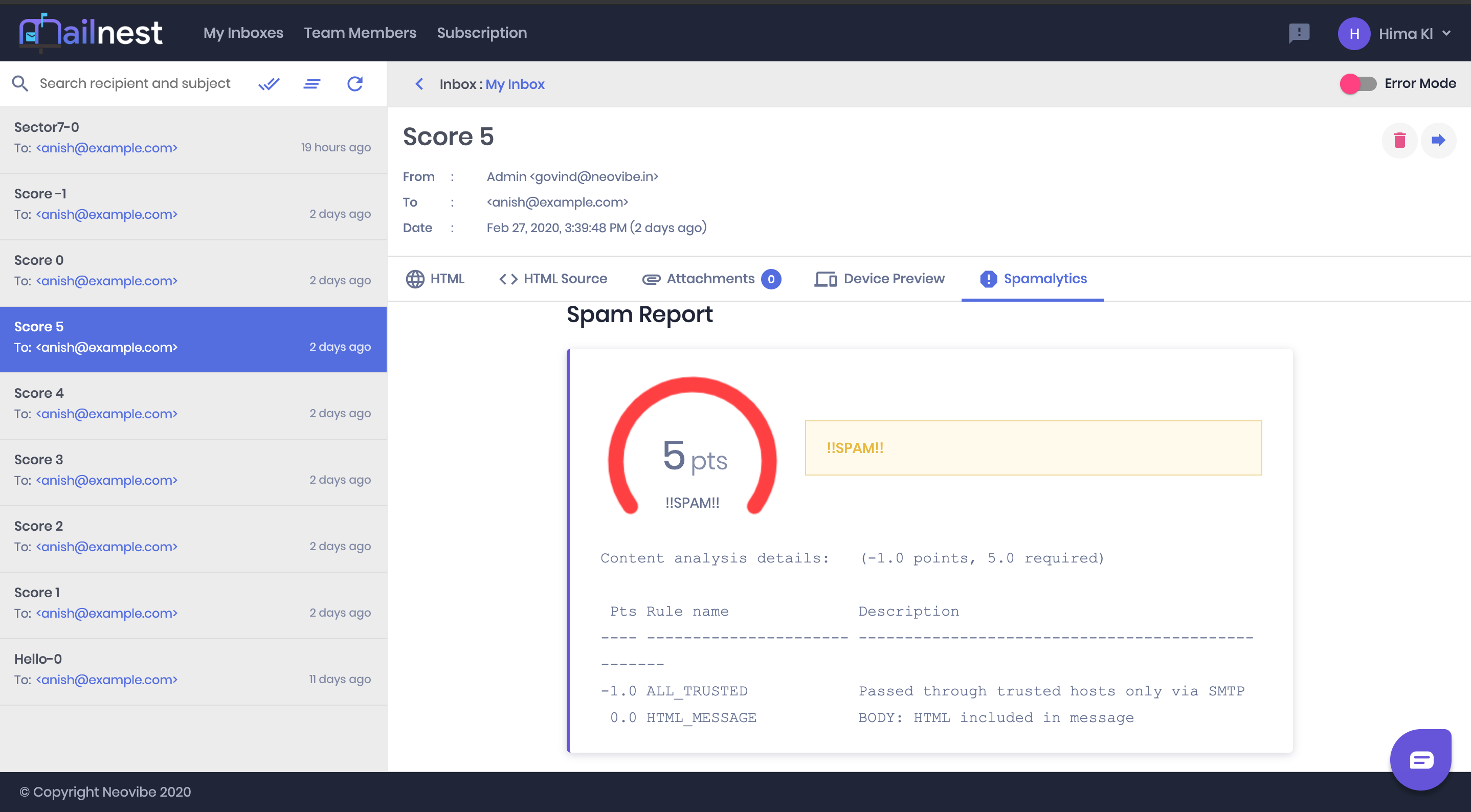This screenshot has width=1471, height=812.
Task: Open the Team Members page
Action: click(x=360, y=33)
